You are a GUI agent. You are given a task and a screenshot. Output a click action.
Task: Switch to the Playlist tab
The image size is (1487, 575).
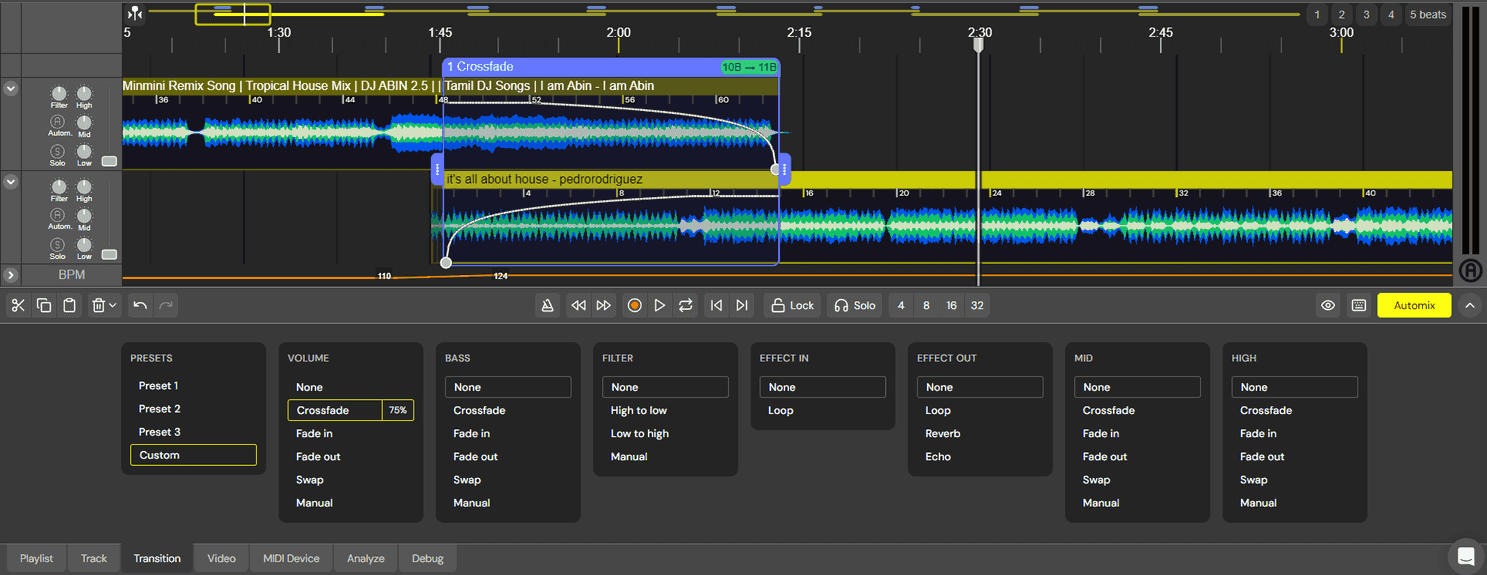click(x=37, y=558)
